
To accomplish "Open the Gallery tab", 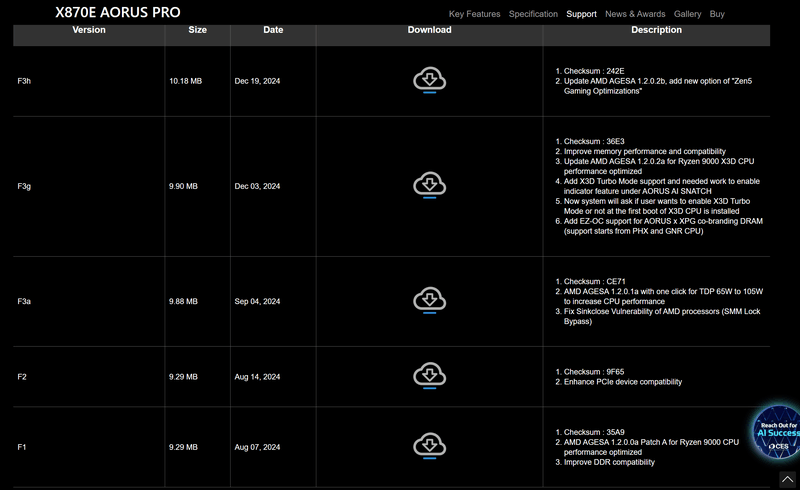I will pos(687,14).
